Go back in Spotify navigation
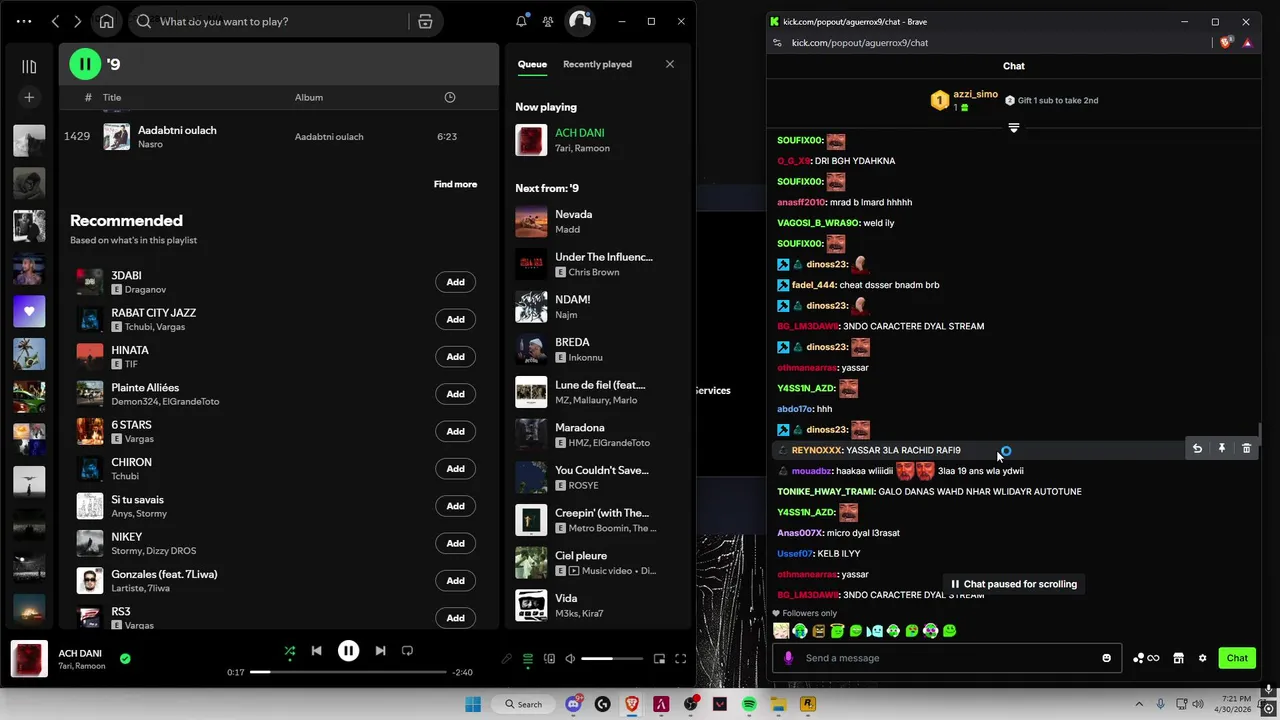Image resolution: width=1280 pixels, height=720 pixels. [x=56, y=21]
